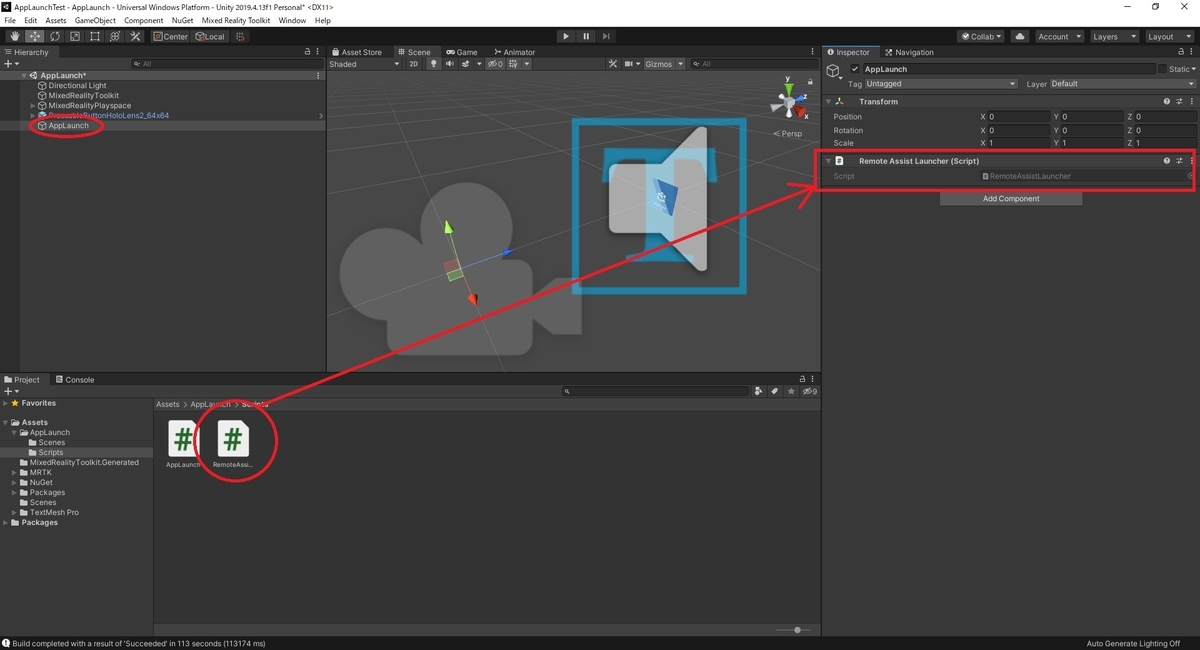Toggle scene lighting bulb icon
This screenshot has width=1200, height=650.
pos(434,64)
